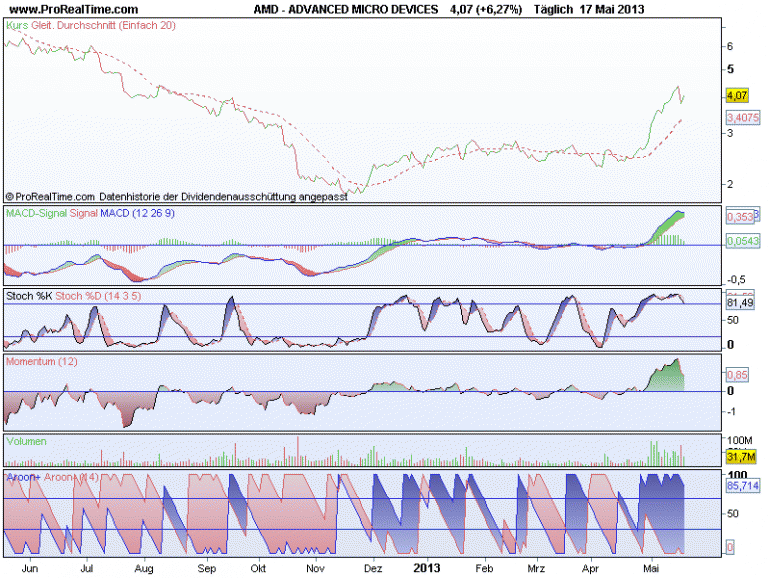Click the Momentum (12) label
This screenshot has height=578, width=770.
(x=42, y=361)
